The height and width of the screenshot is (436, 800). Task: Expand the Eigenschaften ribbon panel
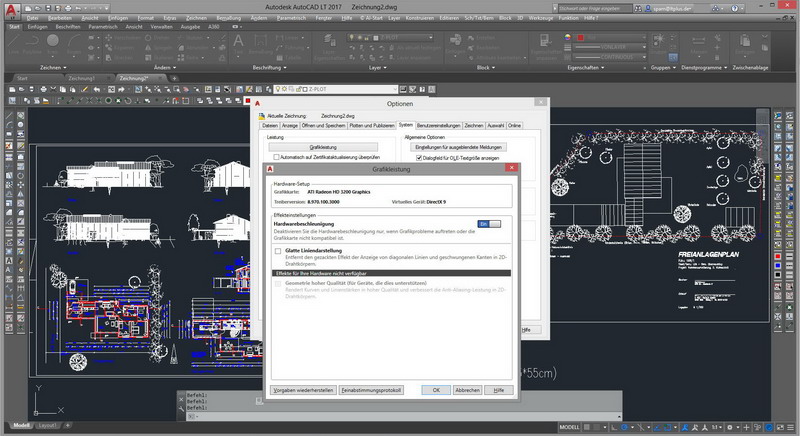(x=585, y=67)
